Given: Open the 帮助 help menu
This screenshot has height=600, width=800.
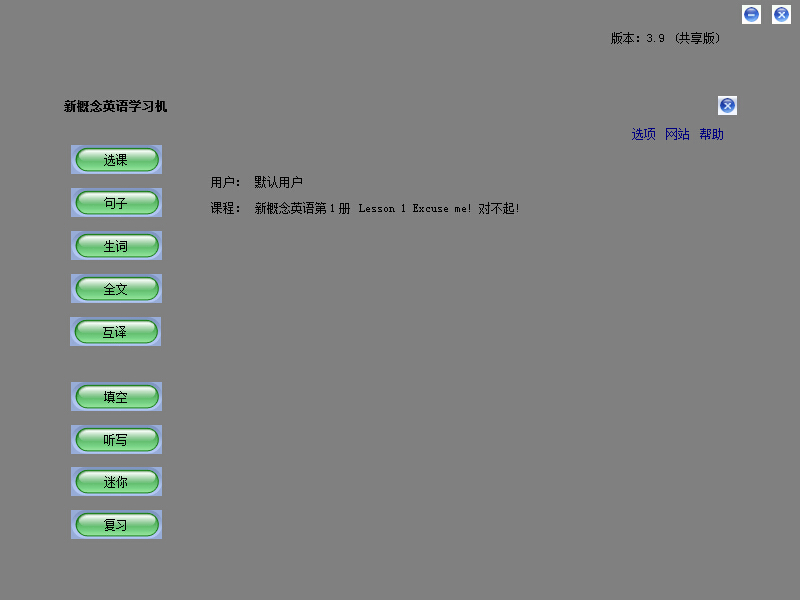Looking at the screenshot, I should tap(712, 133).
